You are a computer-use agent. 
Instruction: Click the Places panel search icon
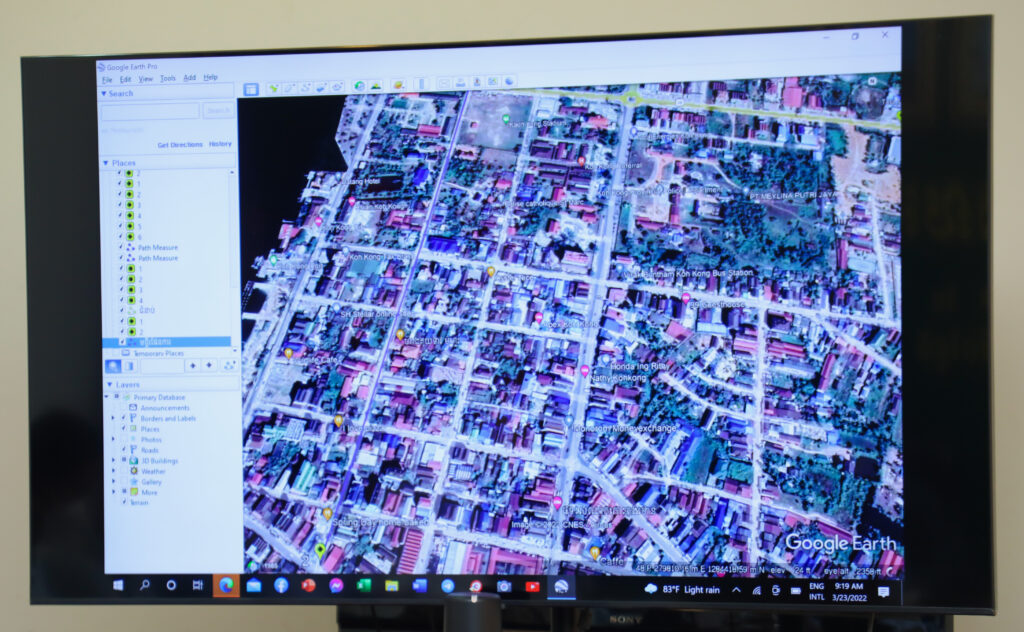coord(113,366)
